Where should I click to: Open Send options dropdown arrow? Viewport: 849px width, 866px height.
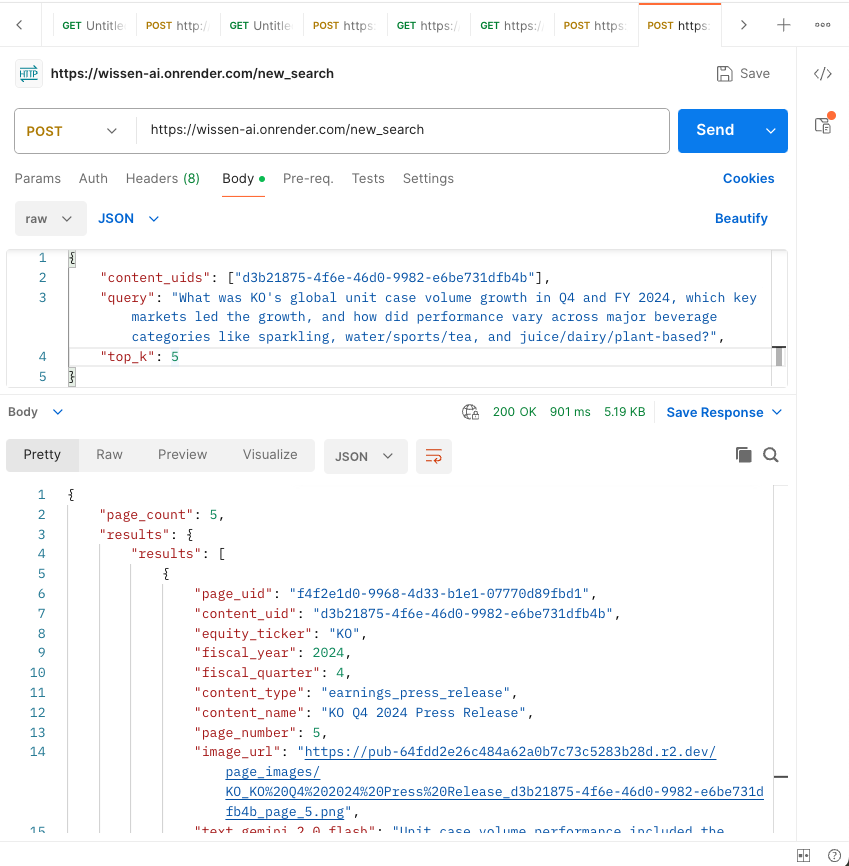[x=771, y=130]
